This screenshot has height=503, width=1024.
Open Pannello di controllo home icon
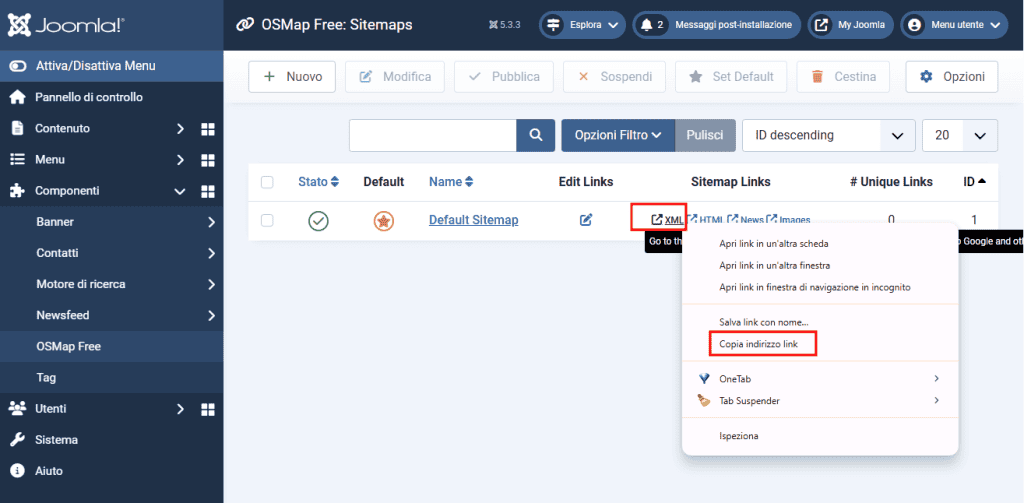pyautogui.click(x=18, y=97)
